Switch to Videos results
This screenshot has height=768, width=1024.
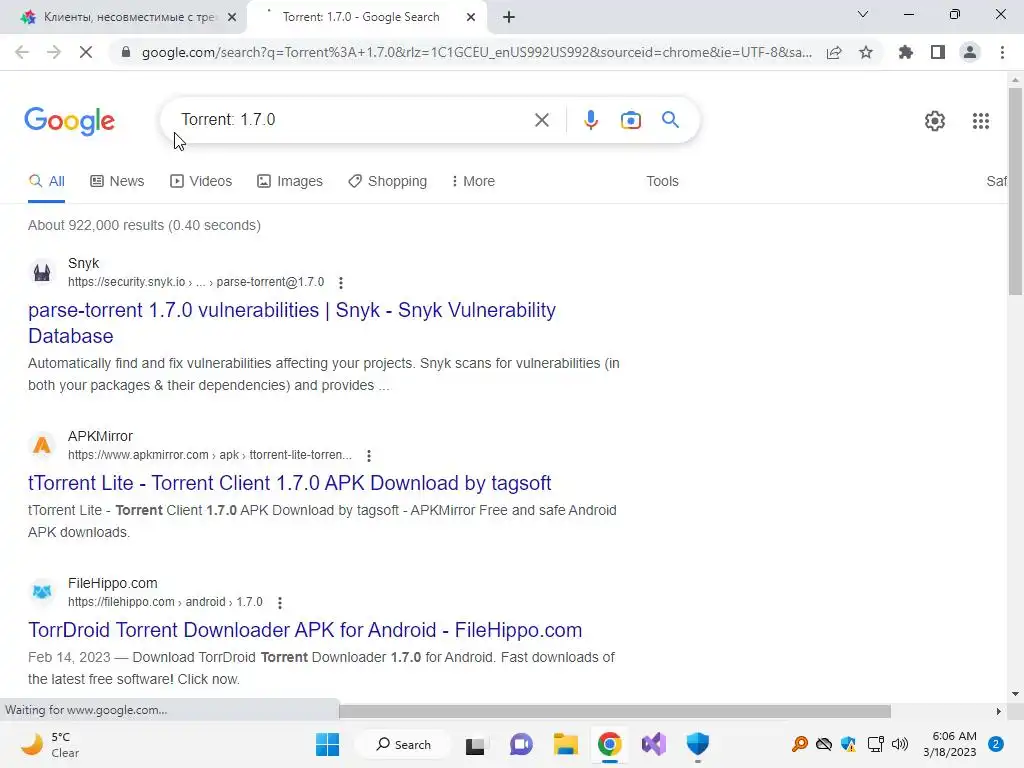point(200,181)
